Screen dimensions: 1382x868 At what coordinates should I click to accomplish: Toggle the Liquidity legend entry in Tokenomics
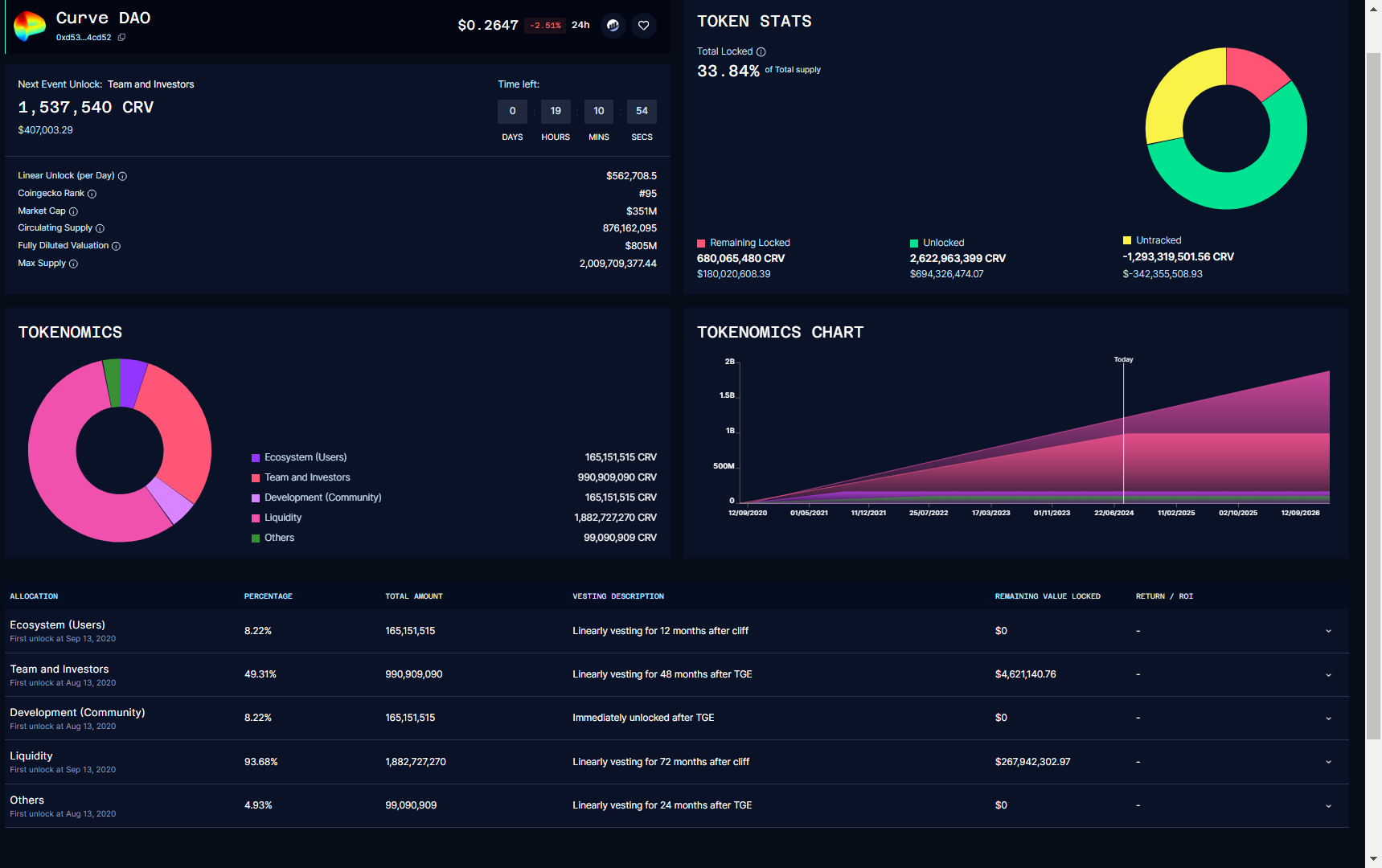282,518
